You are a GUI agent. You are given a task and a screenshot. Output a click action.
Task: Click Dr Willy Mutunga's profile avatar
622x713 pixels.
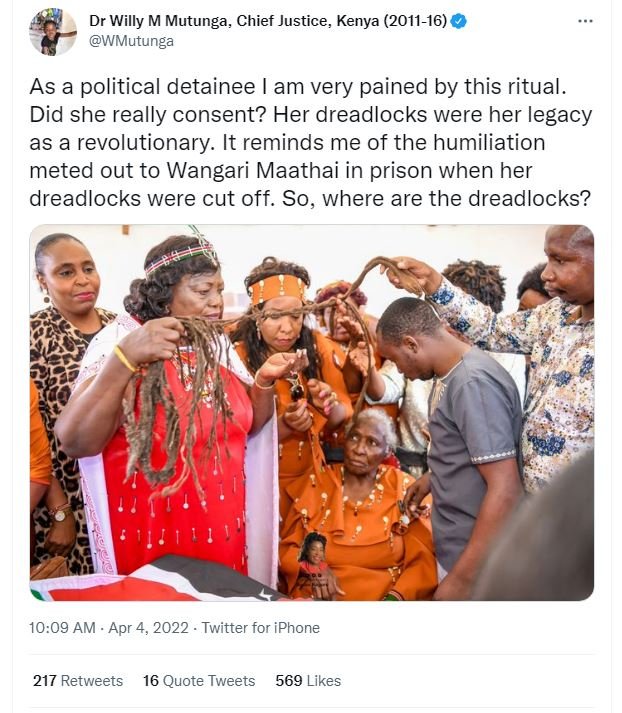coord(53,32)
